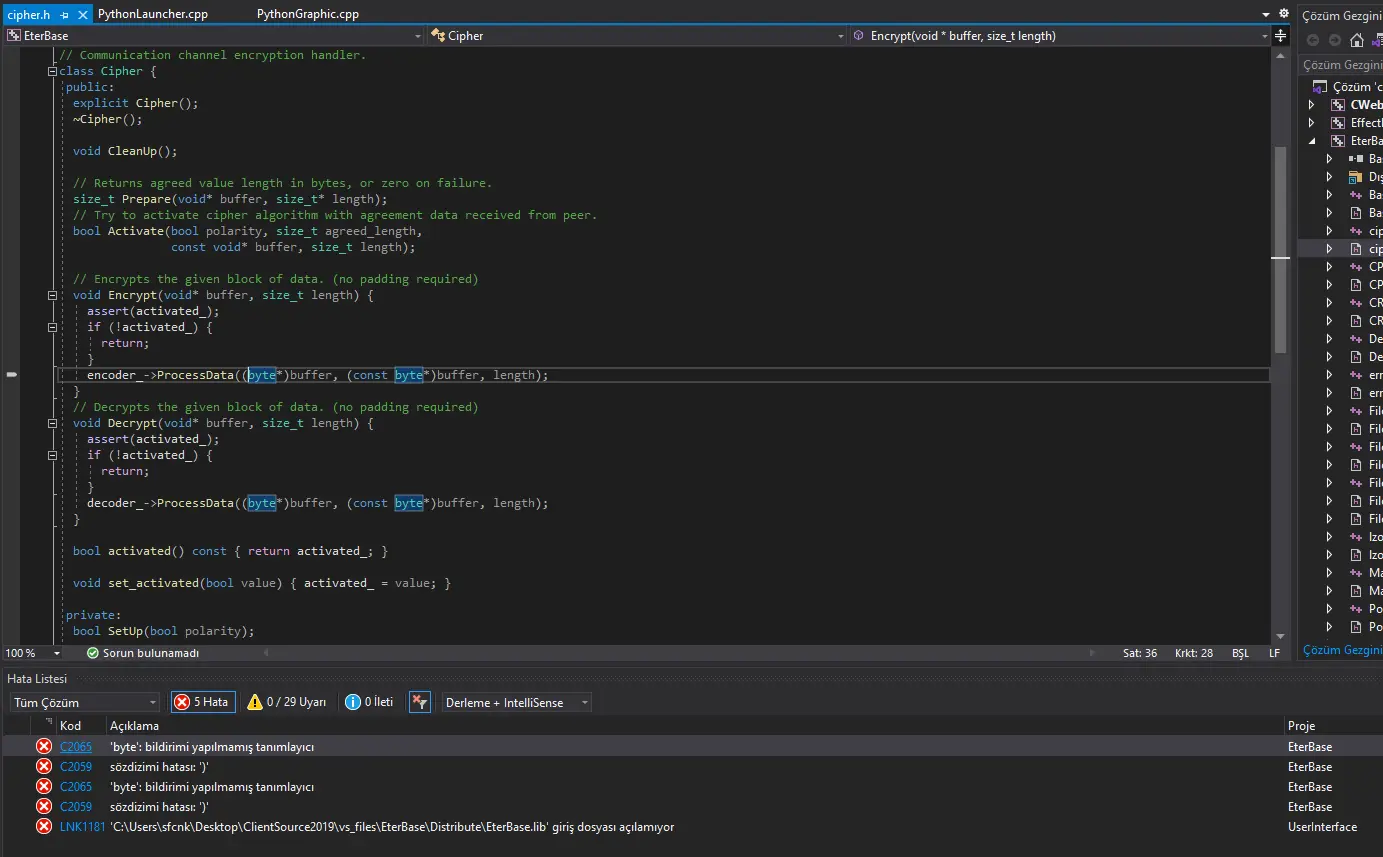
Task: Click the green 'Sorun bulunamadı' health check icon
Action: [x=91, y=652]
